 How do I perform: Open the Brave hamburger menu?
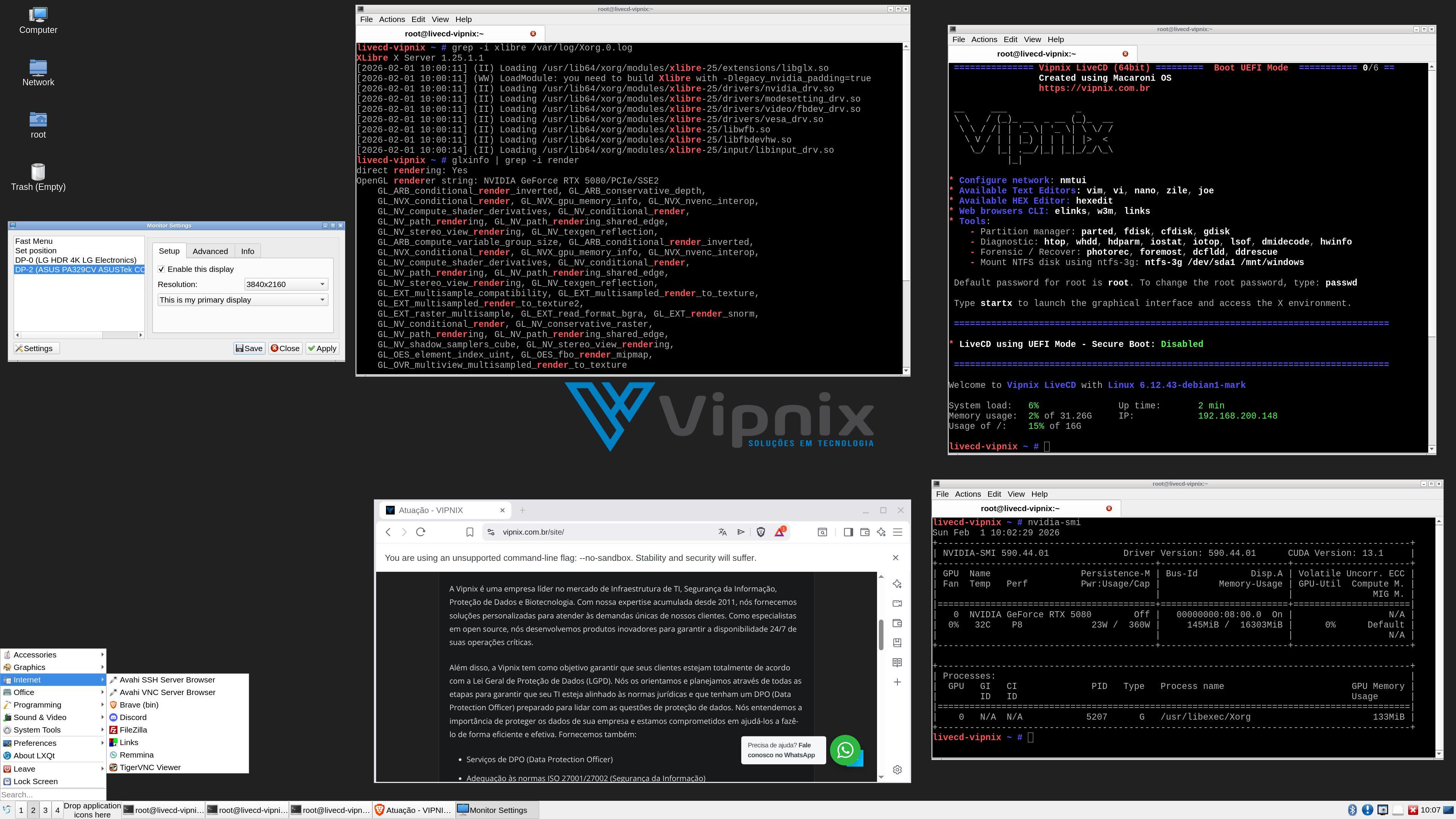tap(897, 532)
